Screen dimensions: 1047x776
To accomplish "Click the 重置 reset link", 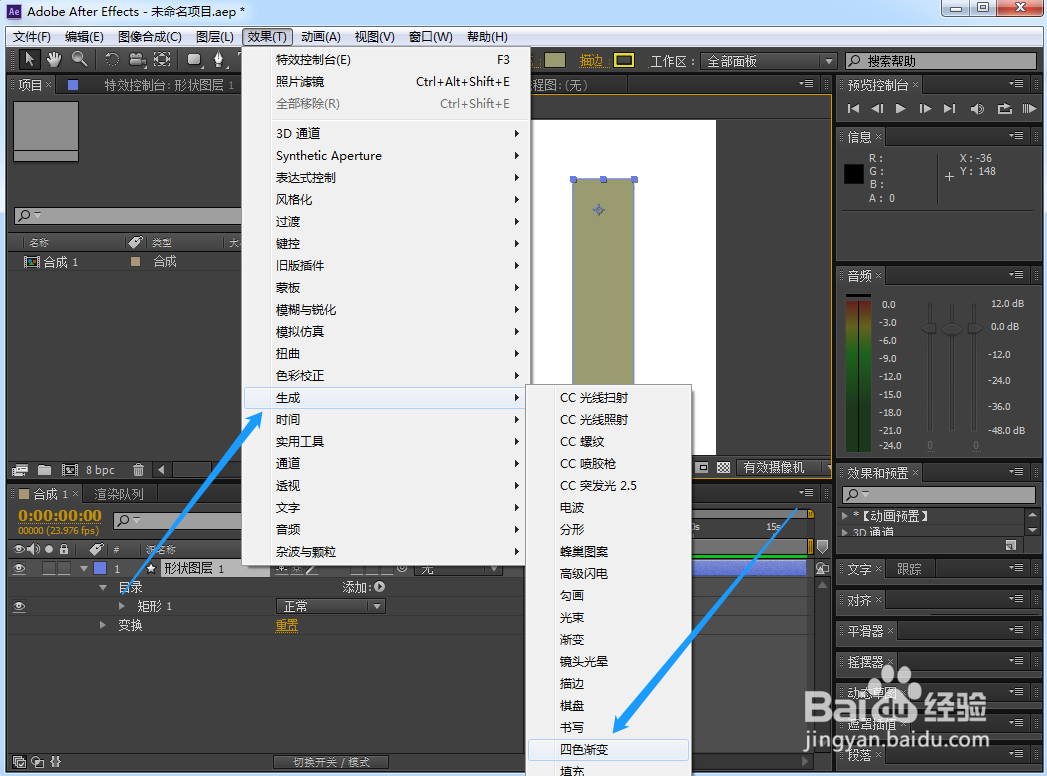I will (x=286, y=626).
